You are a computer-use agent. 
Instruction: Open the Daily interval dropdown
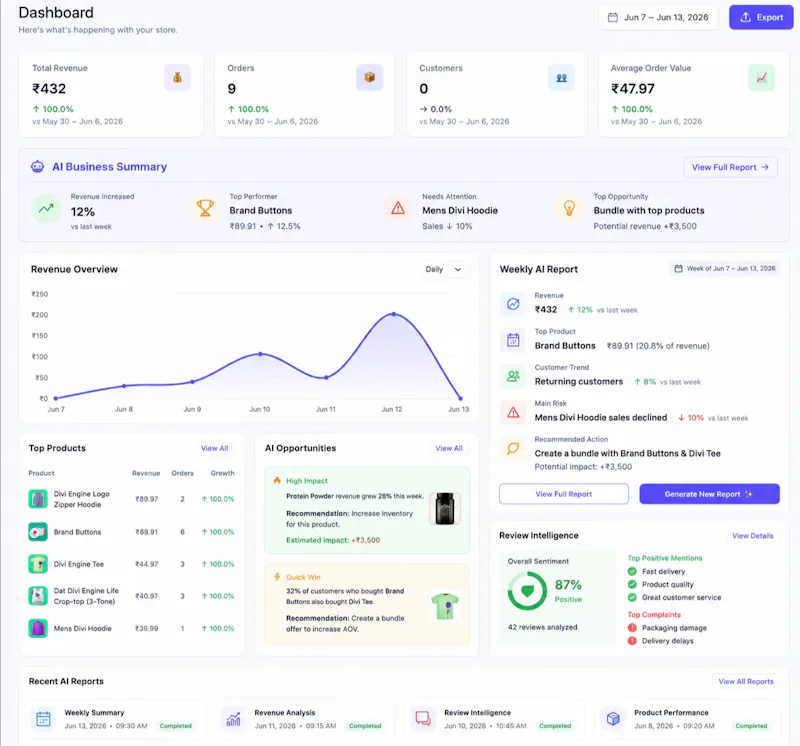tap(443, 269)
